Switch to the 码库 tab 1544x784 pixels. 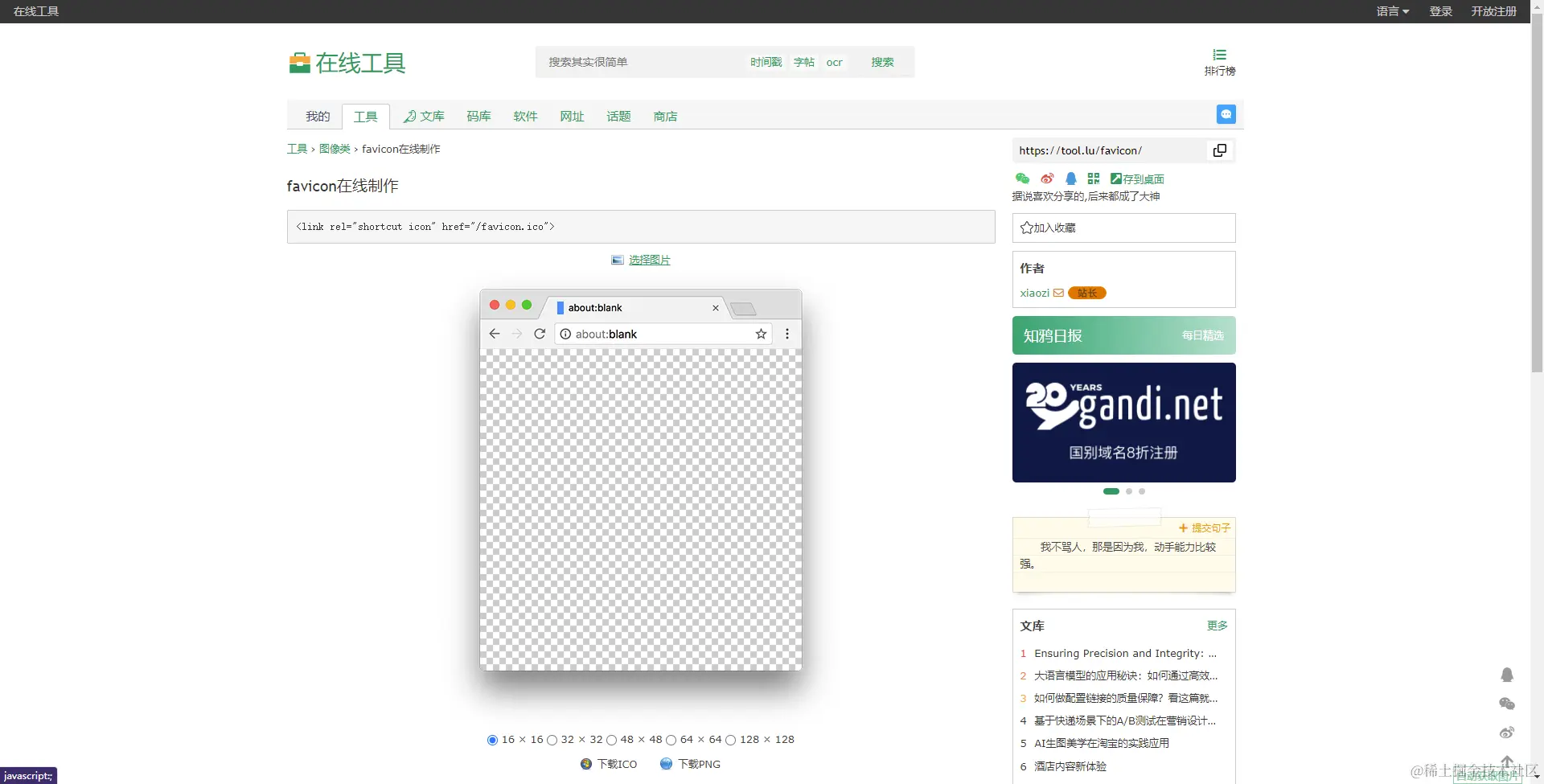click(x=478, y=117)
